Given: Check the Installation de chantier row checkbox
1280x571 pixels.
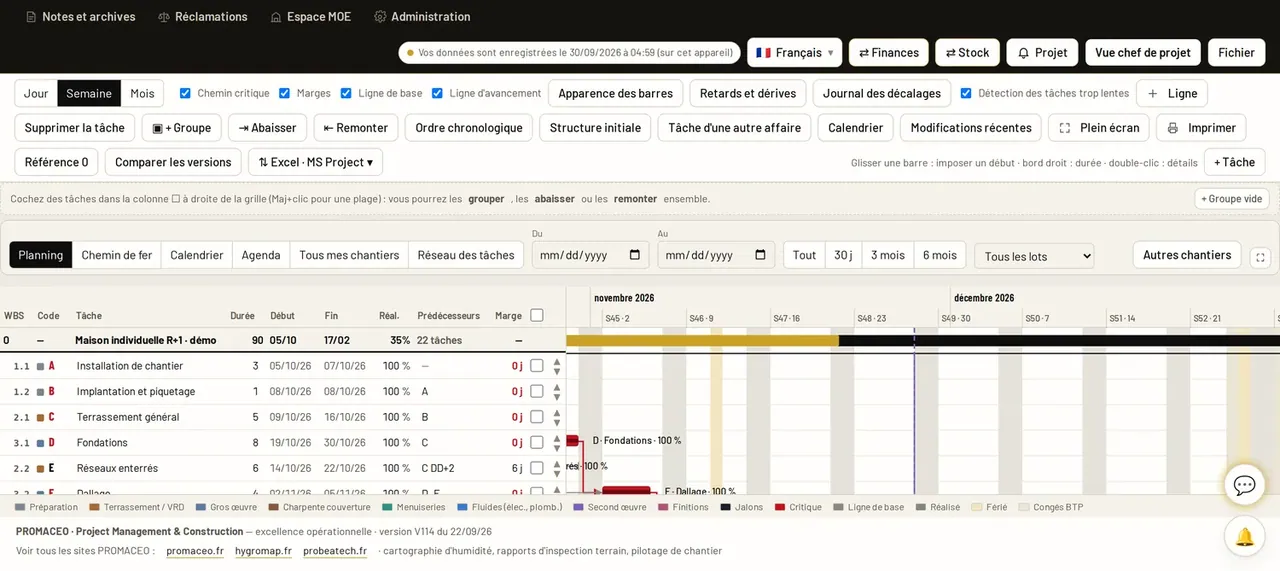Looking at the screenshot, I should (537, 366).
